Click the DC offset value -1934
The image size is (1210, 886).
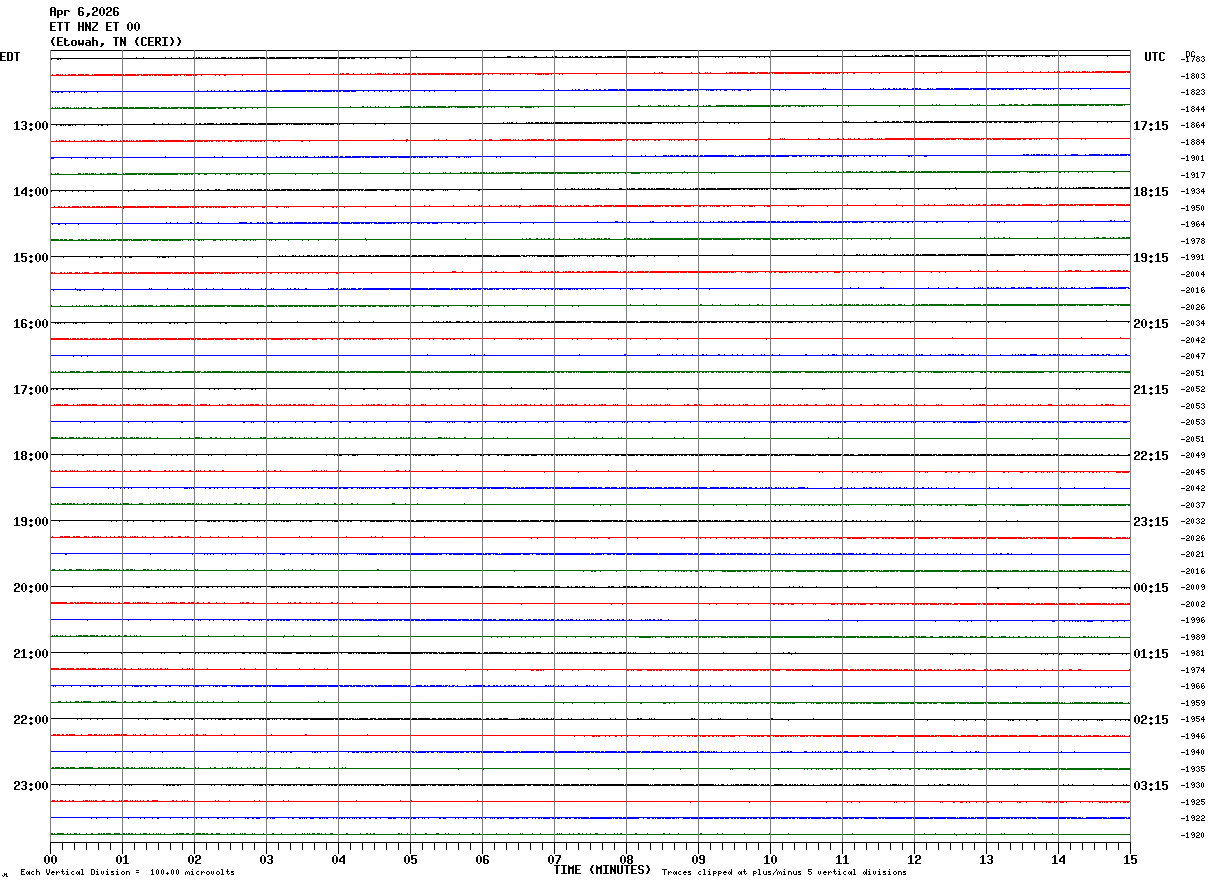tap(1192, 191)
